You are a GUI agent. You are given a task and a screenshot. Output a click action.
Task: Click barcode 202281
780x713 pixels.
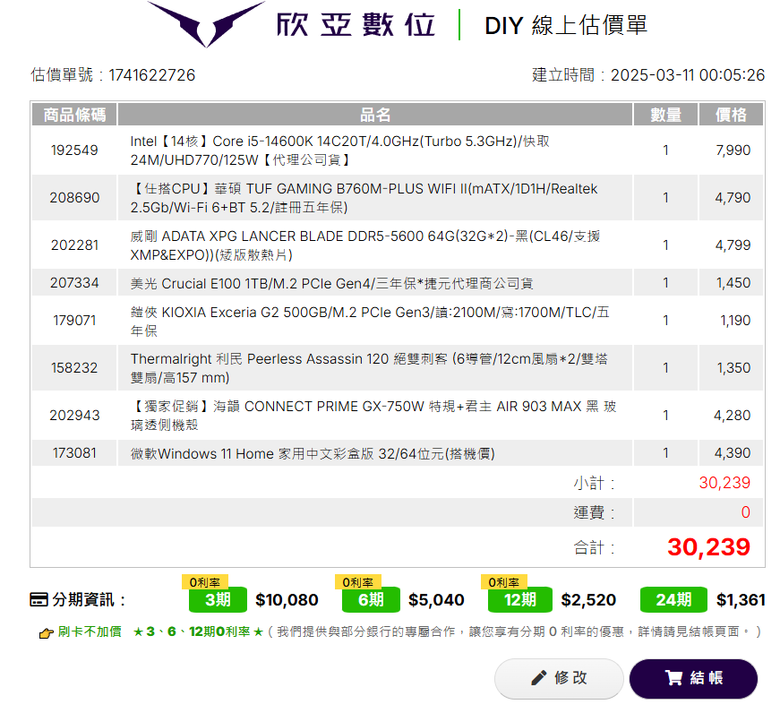pyautogui.click(x=74, y=245)
